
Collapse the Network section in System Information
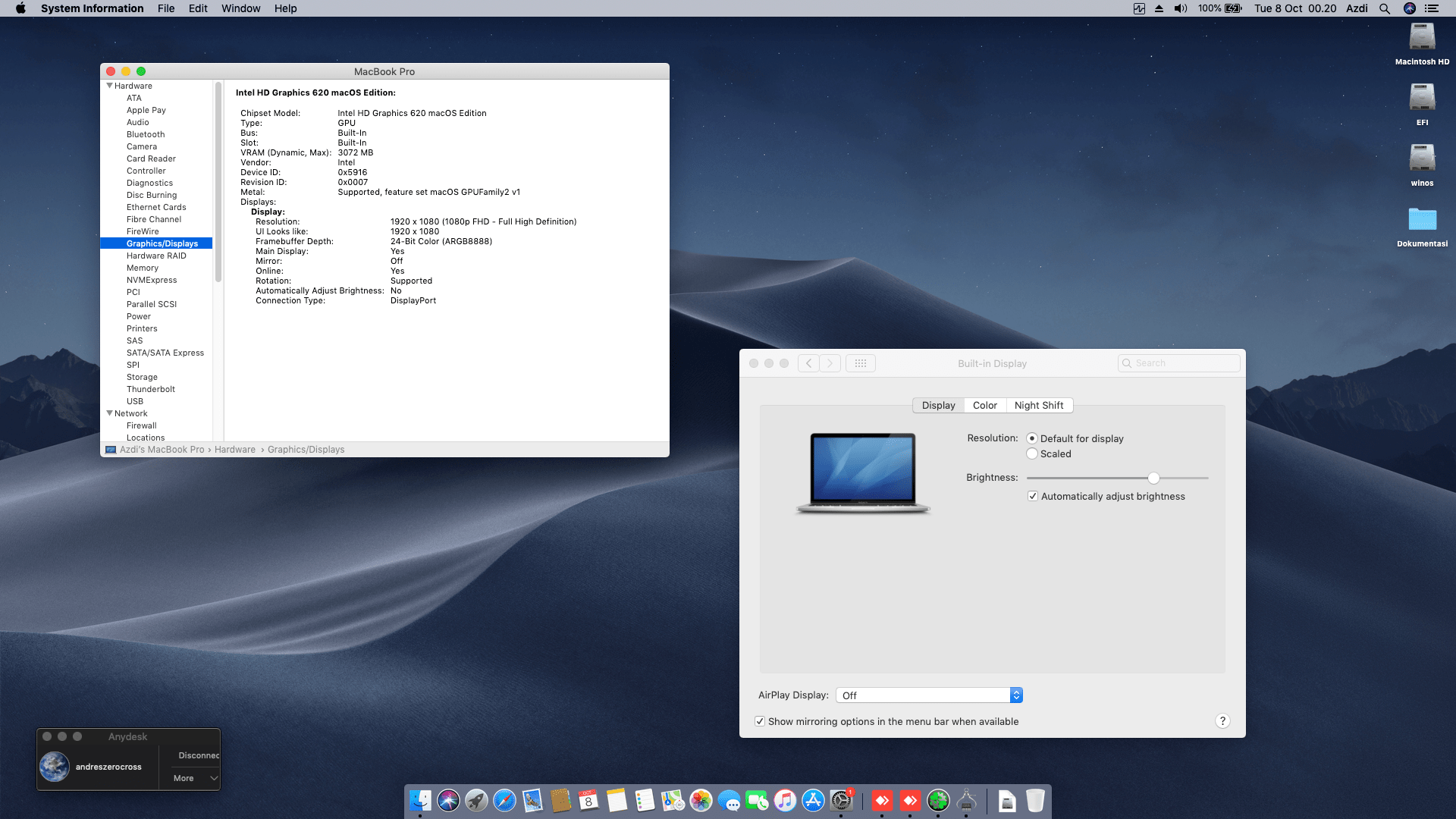coord(110,413)
